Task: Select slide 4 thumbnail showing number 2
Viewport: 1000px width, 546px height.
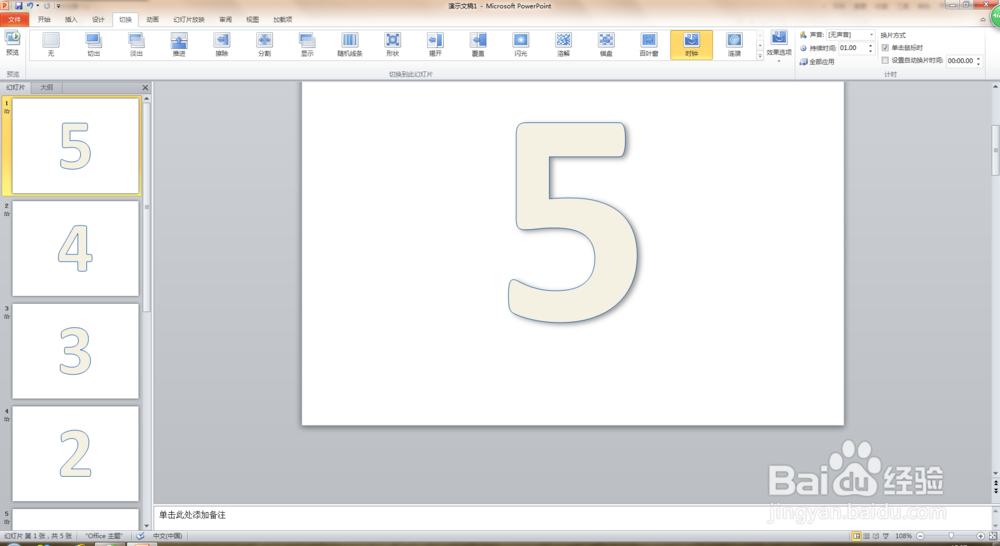Action: pos(75,454)
